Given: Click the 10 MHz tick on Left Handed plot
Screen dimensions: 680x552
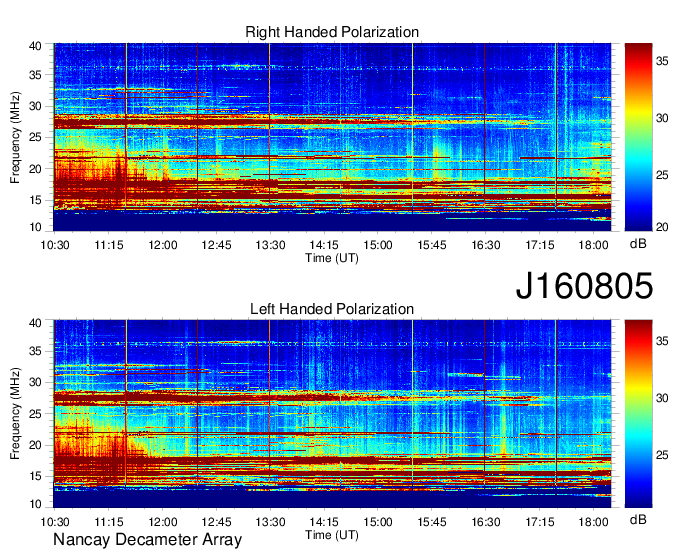Looking at the screenshot, I should 36,503.
